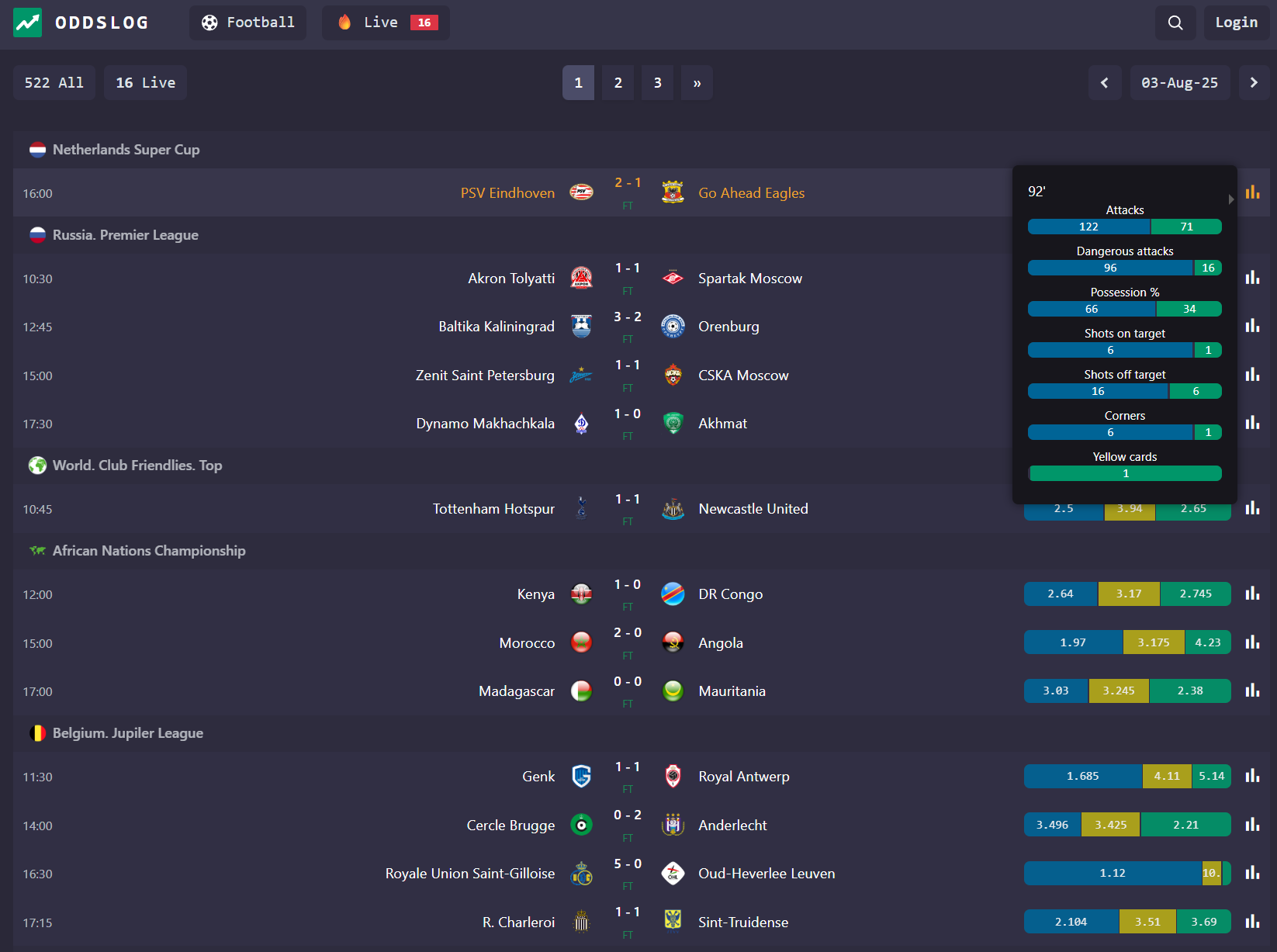Go to previous date arrow
The height and width of the screenshot is (952, 1277).
(1105, 82)
